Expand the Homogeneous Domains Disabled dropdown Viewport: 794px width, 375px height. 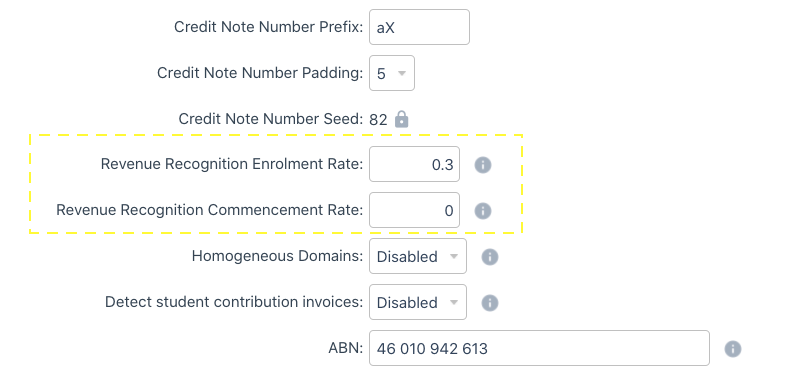click(418, 257)
